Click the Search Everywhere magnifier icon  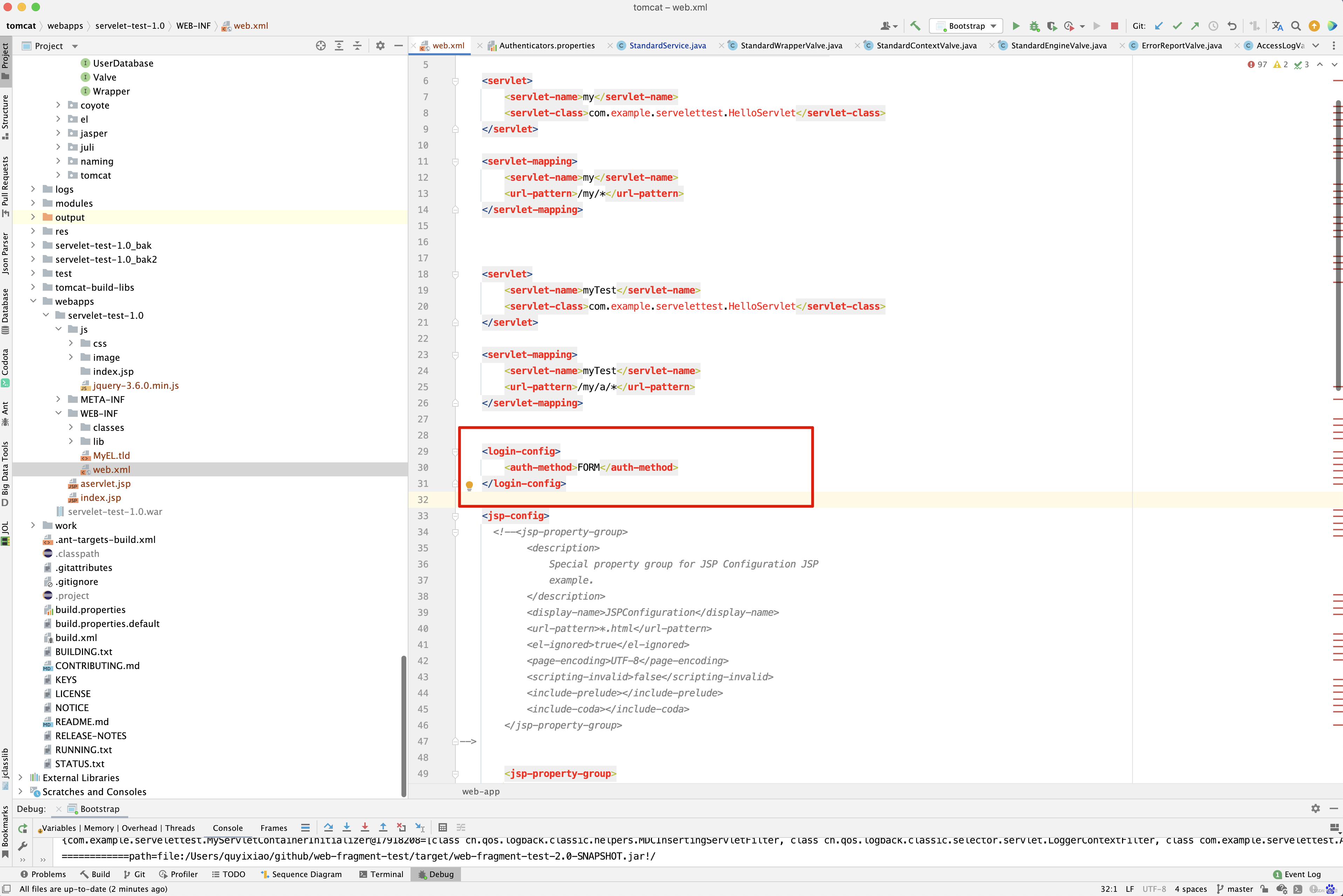point(1296,26)
